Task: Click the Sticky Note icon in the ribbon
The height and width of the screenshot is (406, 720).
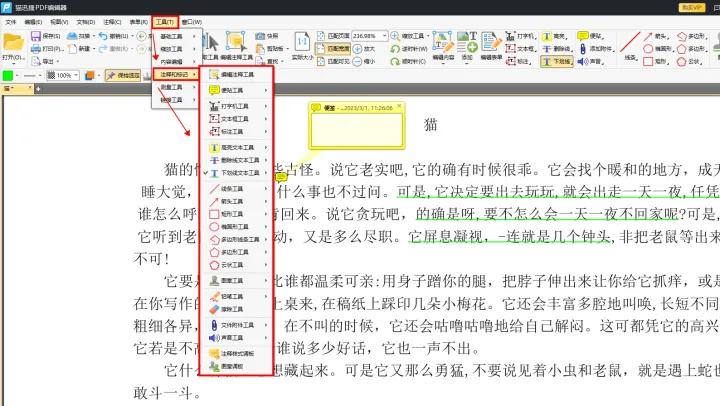Action: (x=583, y=36)
